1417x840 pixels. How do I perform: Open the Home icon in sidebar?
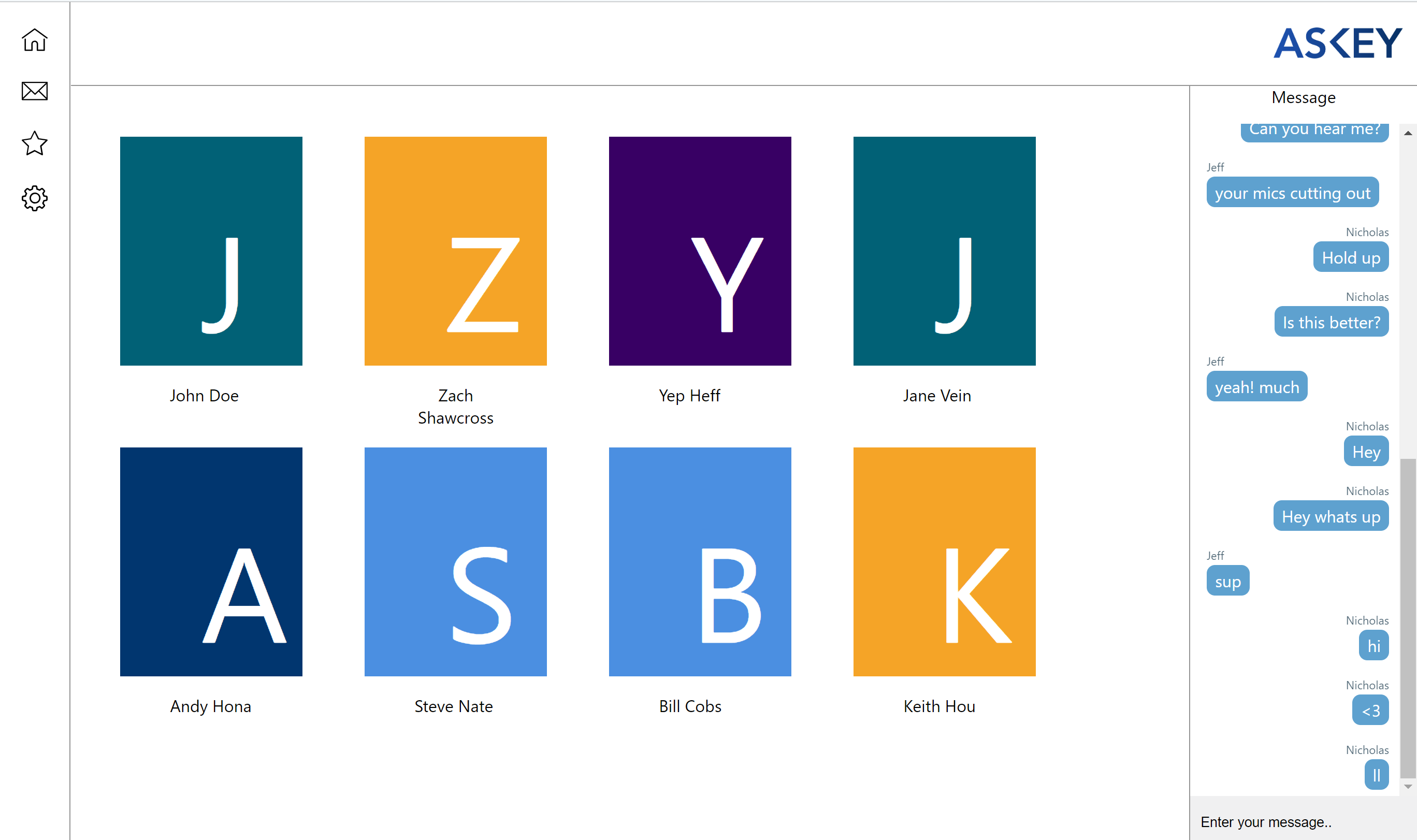(35, 40)
